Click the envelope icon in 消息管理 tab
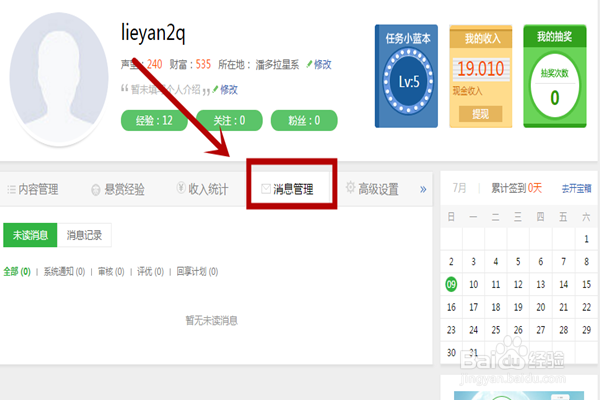The height and width of the screenshot is (400, 600). [x=266, y=189]
